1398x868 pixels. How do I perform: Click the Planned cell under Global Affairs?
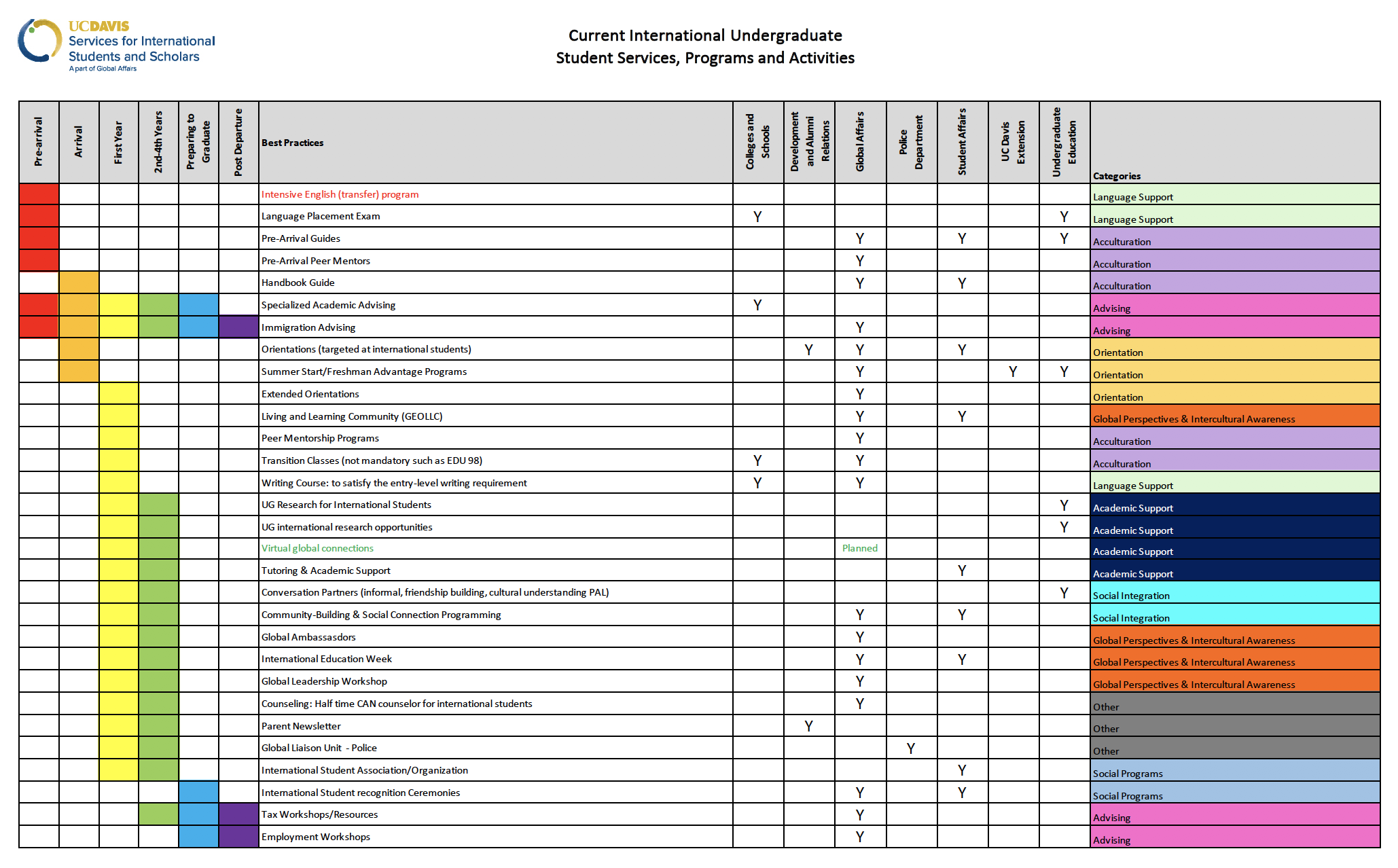click(x=859, y=548)
